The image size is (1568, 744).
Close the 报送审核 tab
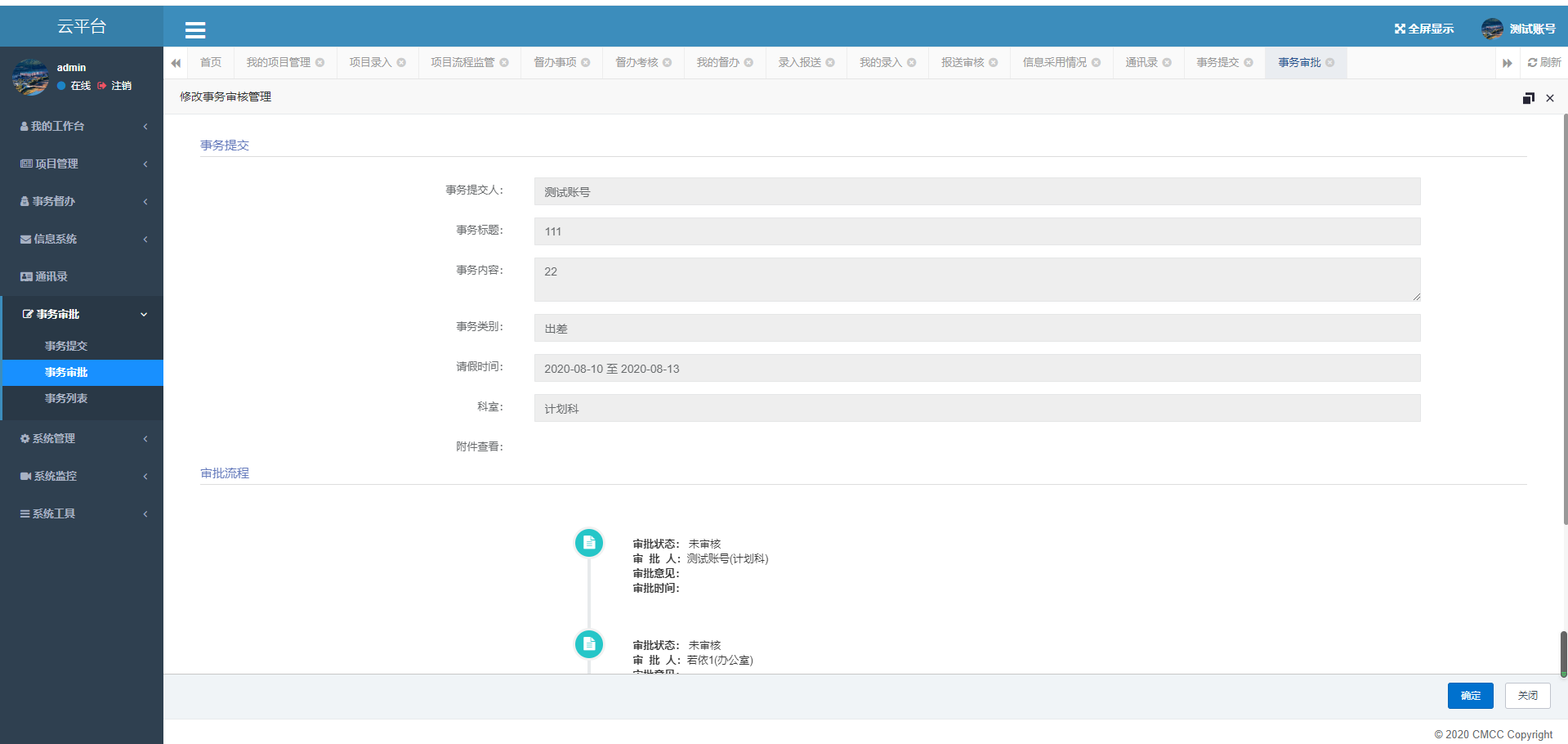point(994,63)
